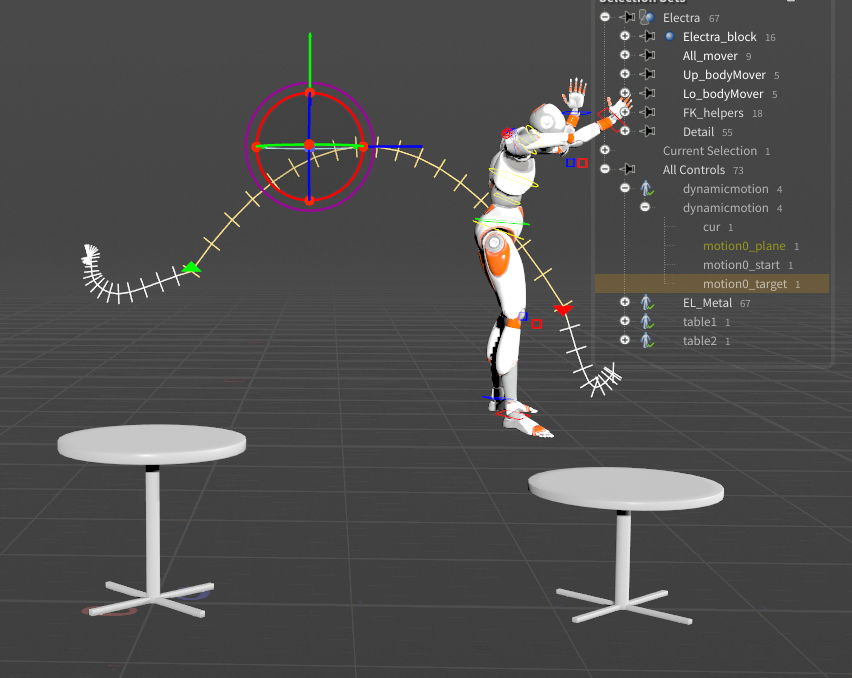Collapse the All Controls group
The image size is (852, 678).
click(x=605, y=170)
